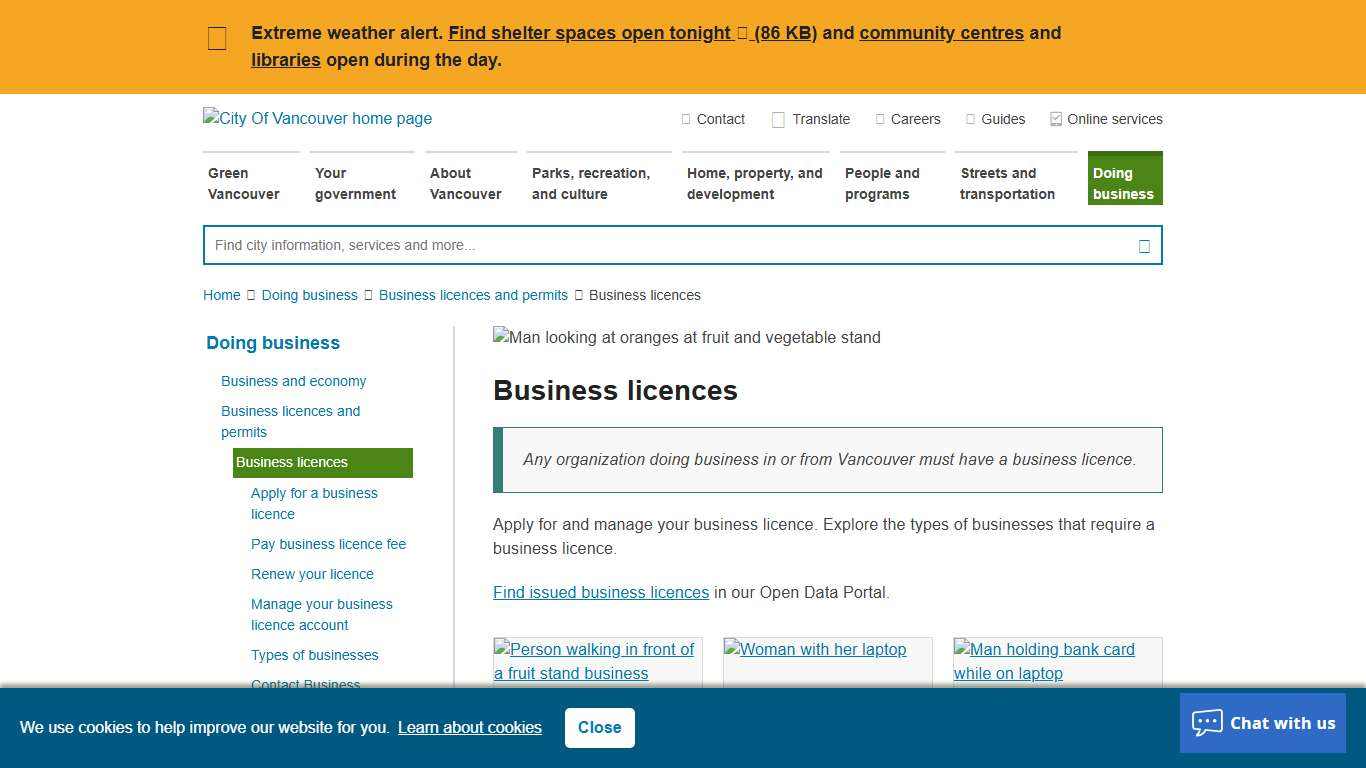Click the search magnifier icon
Viewport: 1366px width, 768px height.
1143,245
